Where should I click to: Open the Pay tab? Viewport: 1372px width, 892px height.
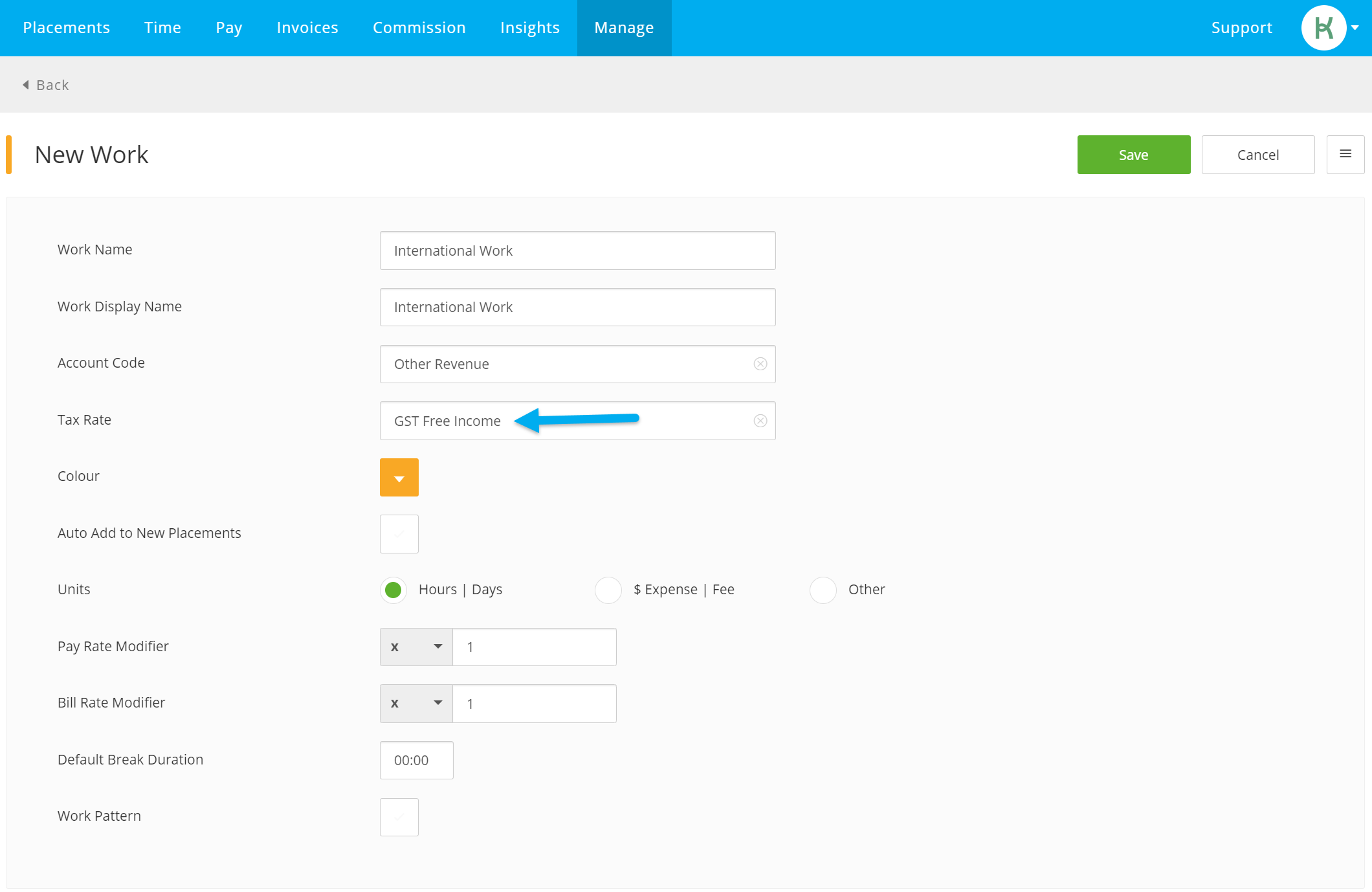[229, 28]
